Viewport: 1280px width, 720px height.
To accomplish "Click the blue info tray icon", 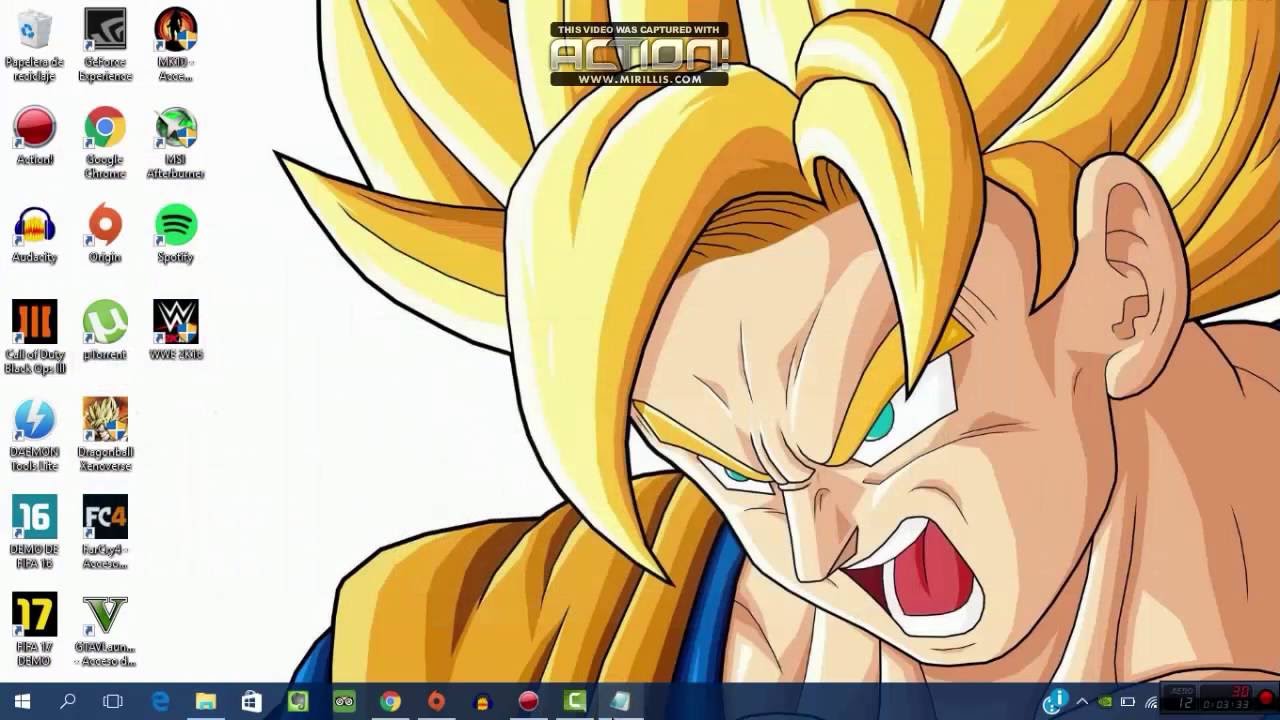I will (x=1056, y=701).
